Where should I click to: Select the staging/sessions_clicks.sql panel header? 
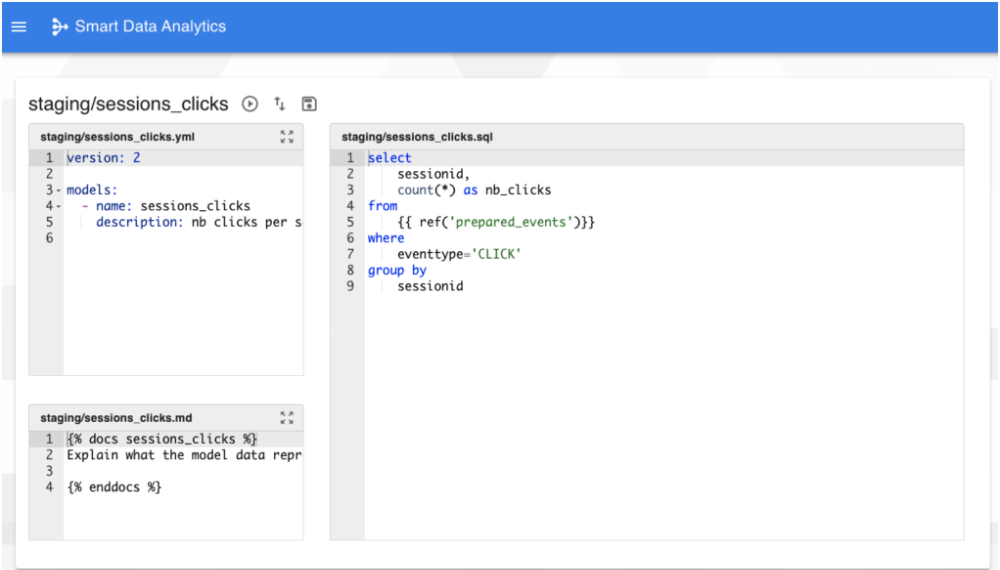click(417, 137)
